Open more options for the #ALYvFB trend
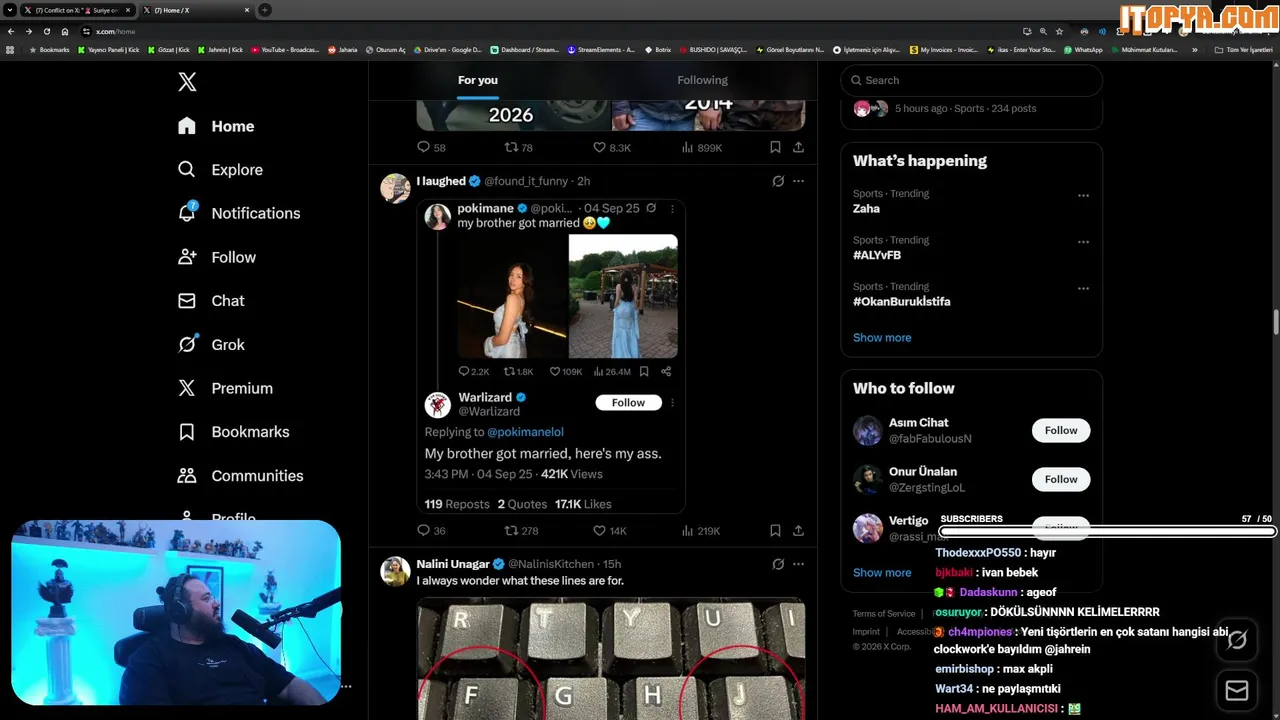The width and height of the screenshot is (1280, 720). coord(1083,242)
